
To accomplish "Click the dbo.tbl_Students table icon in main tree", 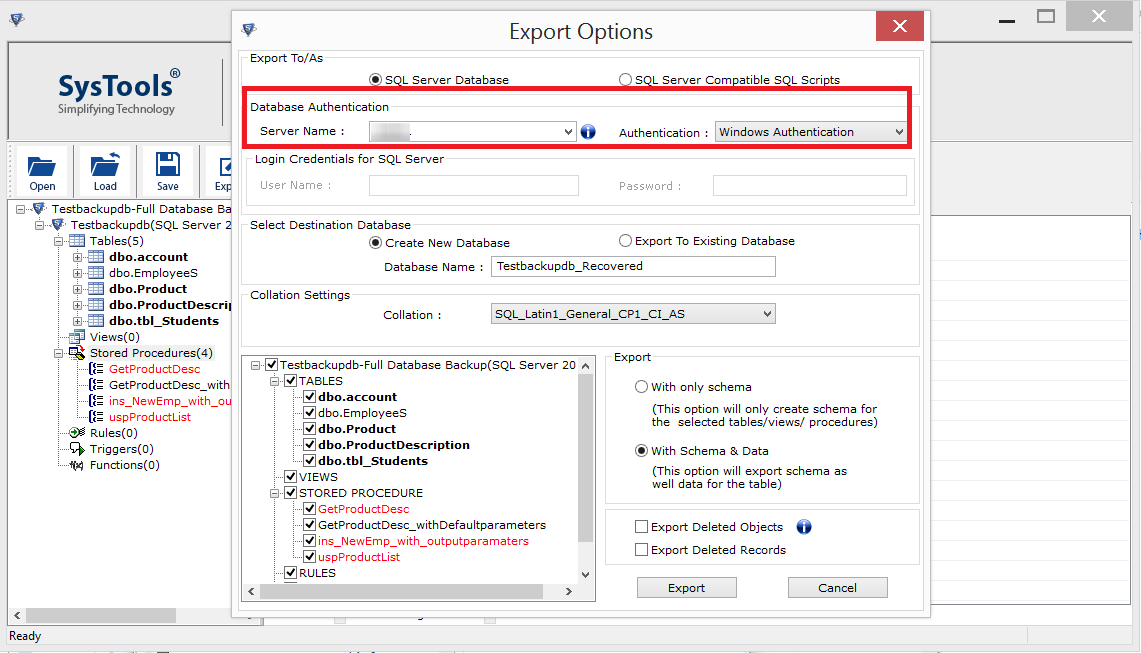I will (x=96, y=321).
